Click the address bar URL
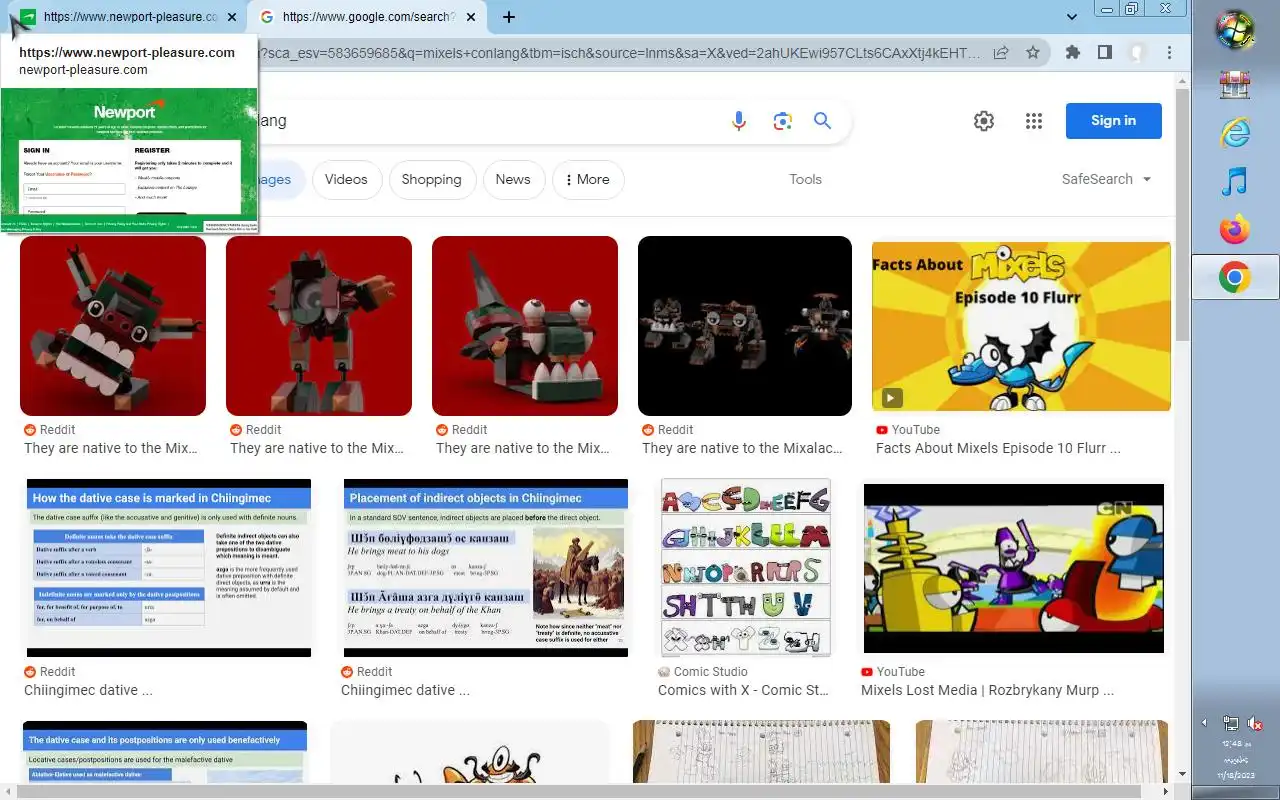Viewport: 1280px width, 800px height. pos(620,52)
